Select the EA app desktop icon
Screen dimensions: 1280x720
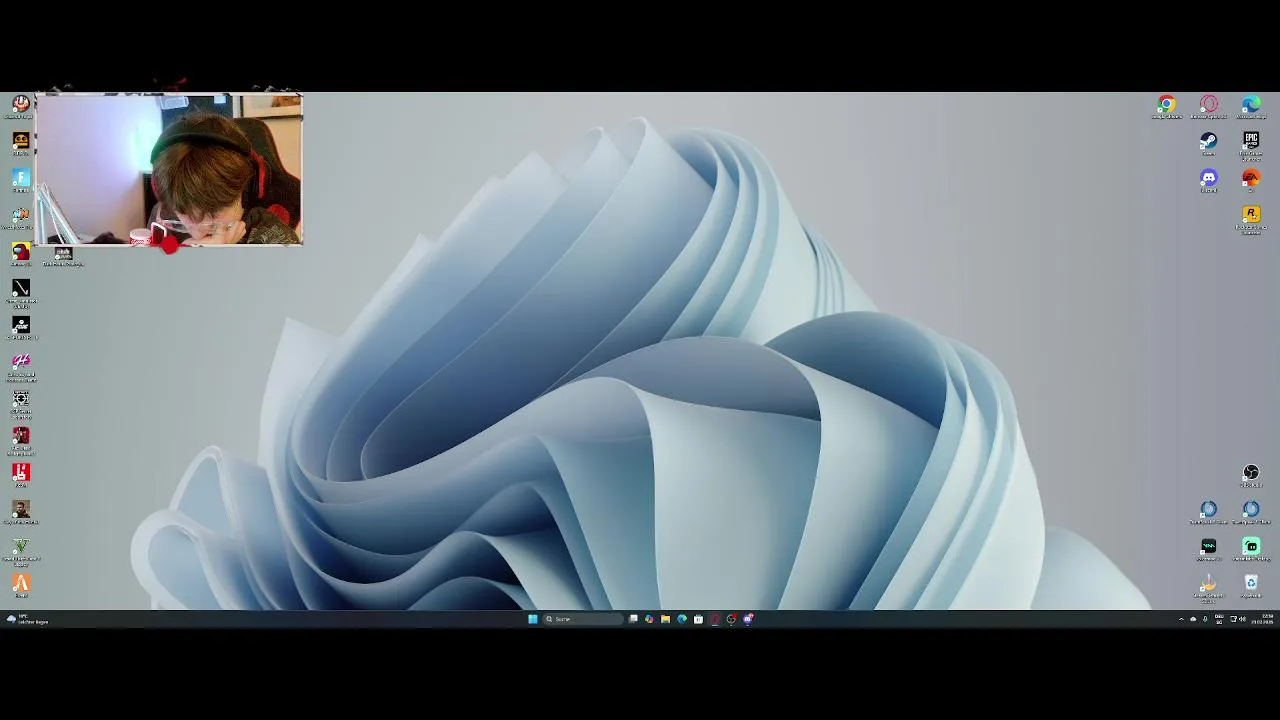pos(1251,178)
